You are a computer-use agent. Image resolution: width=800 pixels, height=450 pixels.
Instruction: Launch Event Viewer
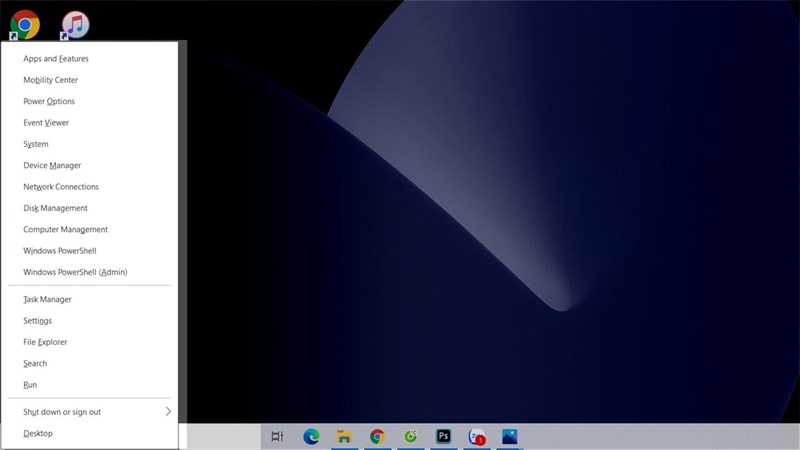pos(90,123)
